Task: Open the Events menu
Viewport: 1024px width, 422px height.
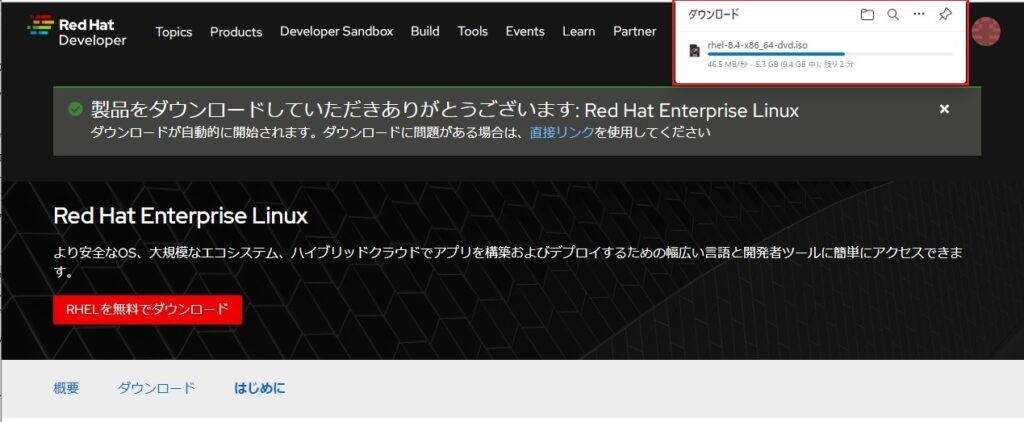Action: click(x=525, y=31)
